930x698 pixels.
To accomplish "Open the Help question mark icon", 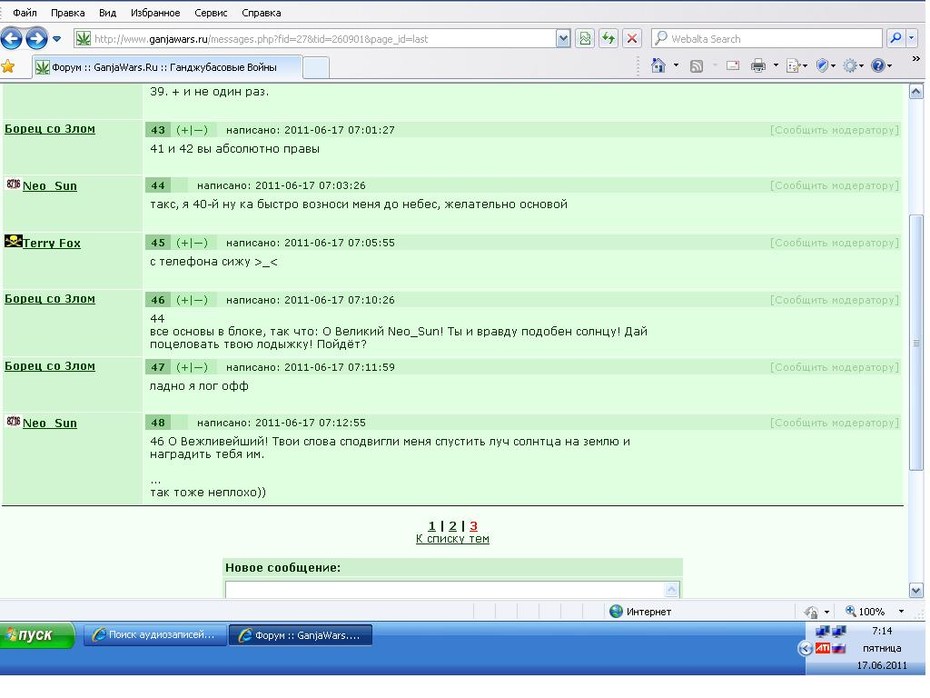I will pyautogui.click(x=881, y=66).
